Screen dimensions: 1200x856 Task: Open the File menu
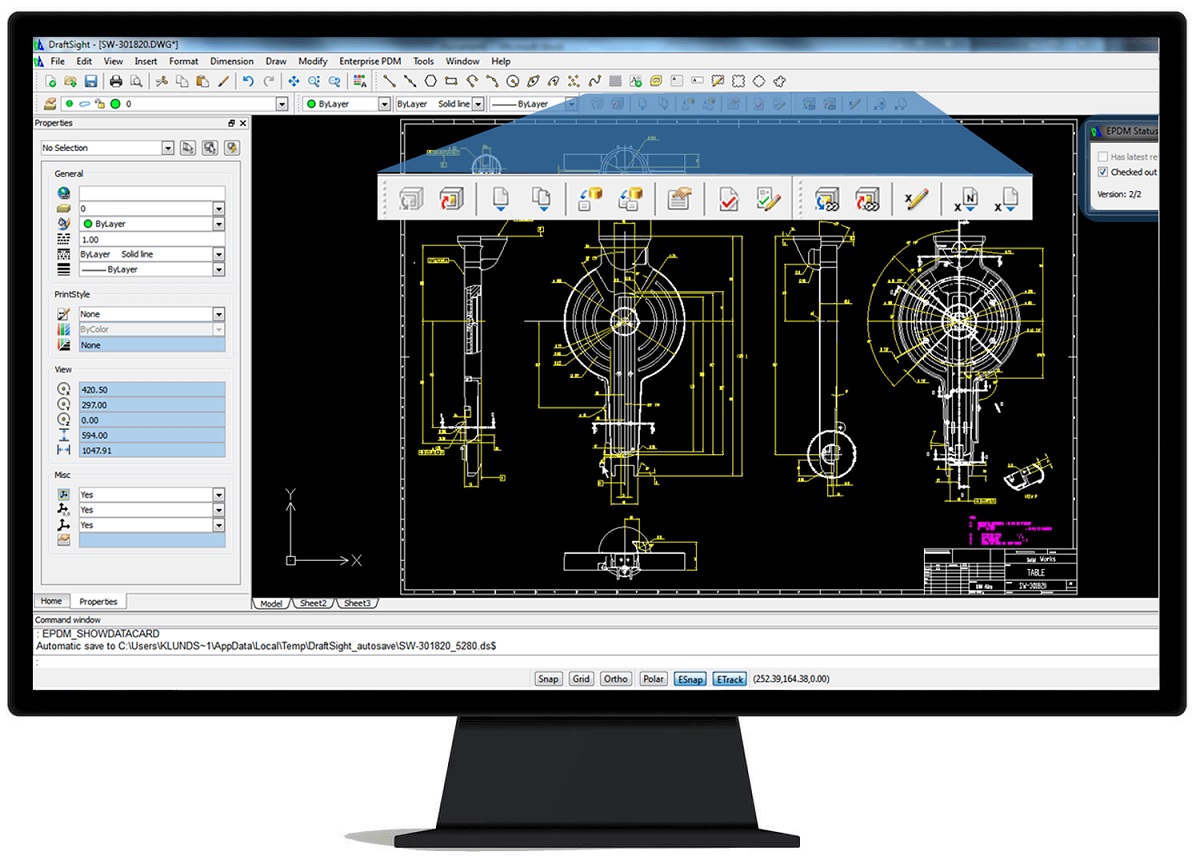click(58, 61)
